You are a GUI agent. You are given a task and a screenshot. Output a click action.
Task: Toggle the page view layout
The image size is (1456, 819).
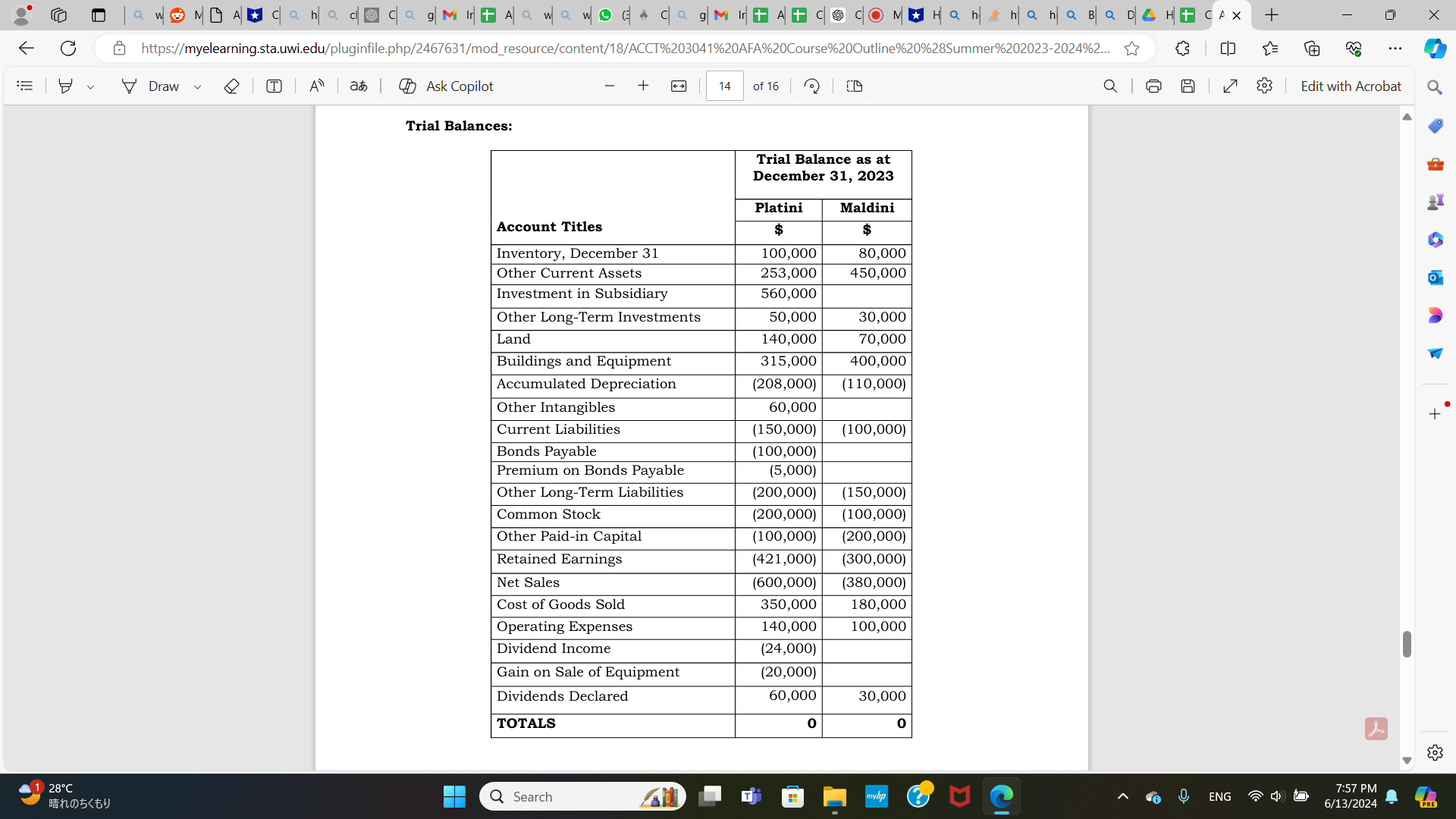click(855, 86)
